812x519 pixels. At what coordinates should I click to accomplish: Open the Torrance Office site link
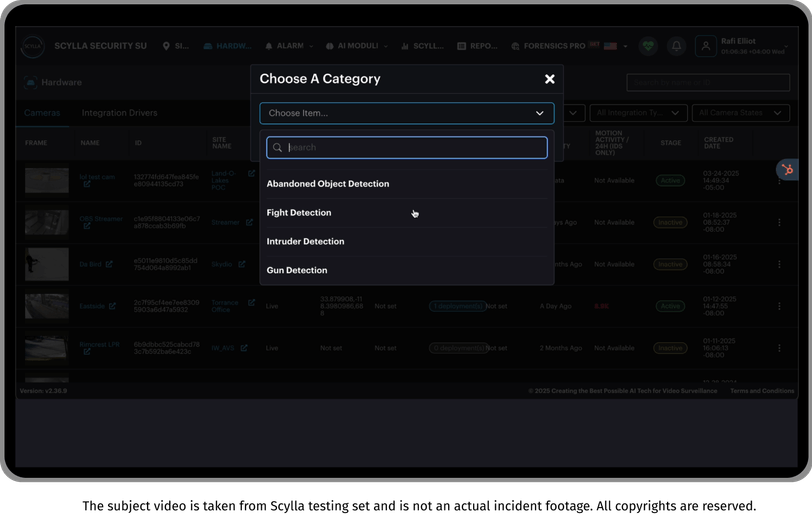[225, 306]
